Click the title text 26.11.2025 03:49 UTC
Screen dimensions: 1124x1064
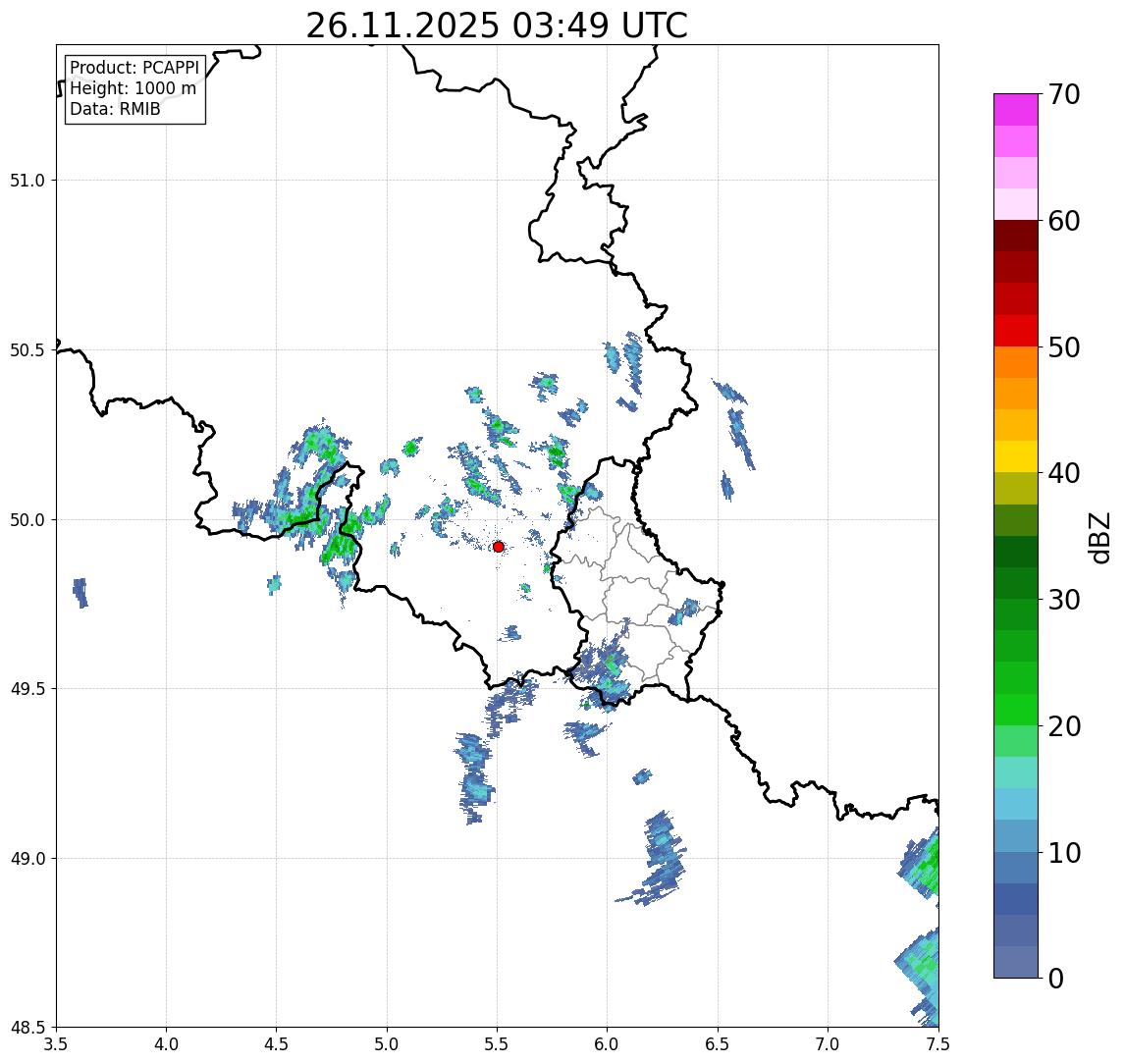(x=497, y=26)
